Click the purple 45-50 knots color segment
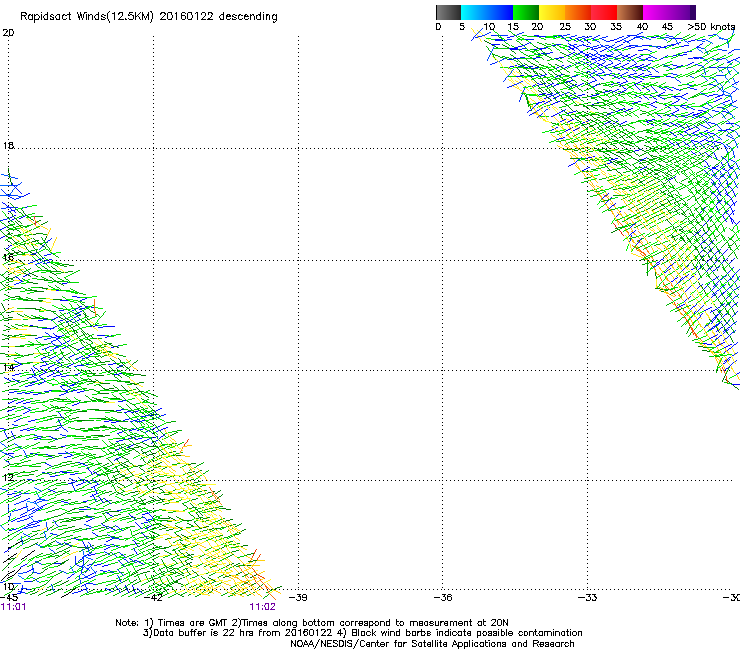This screenshot has height=650, width=740. 682,12
